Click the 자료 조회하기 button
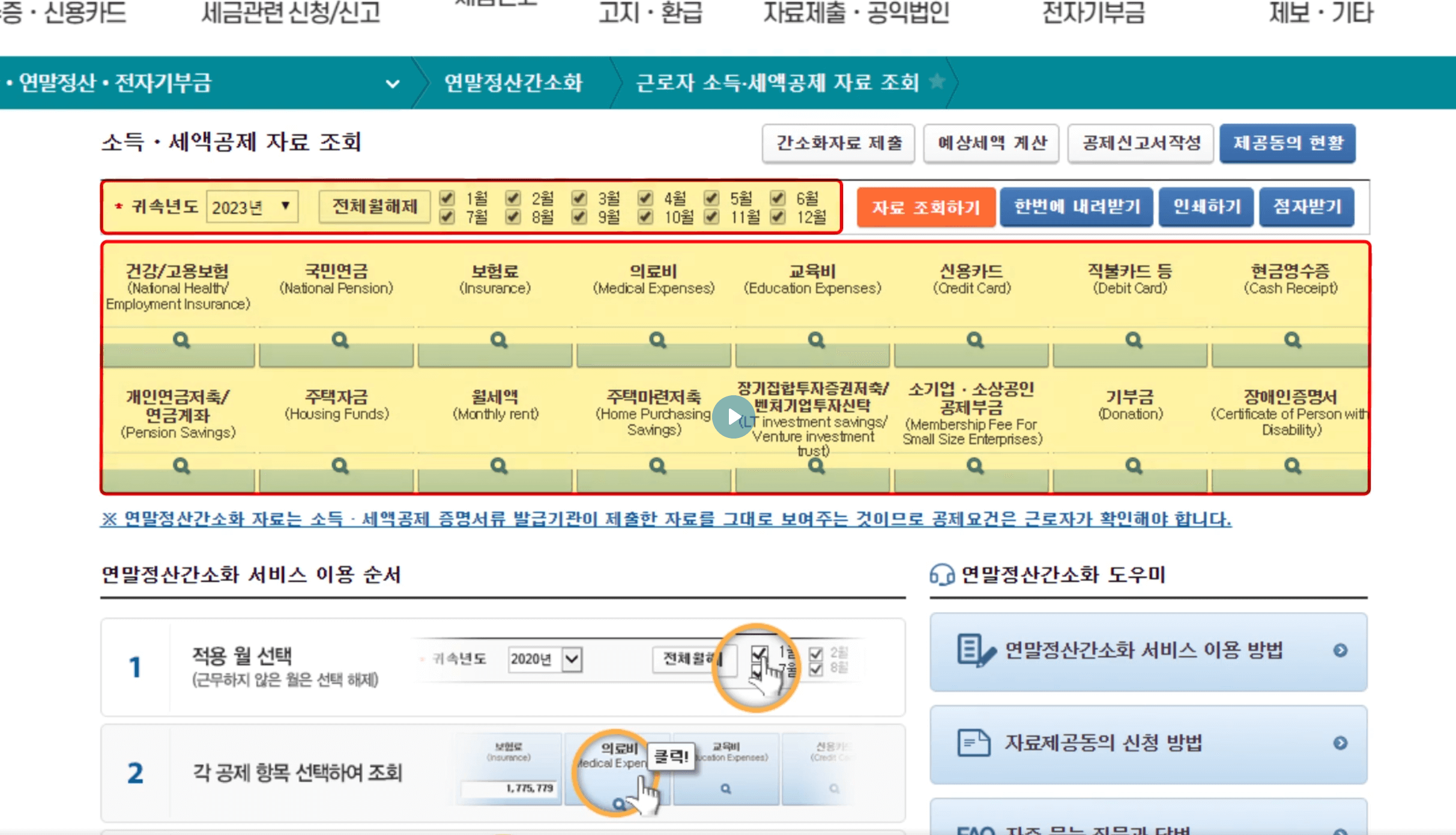Viewport: 1456px width, 835px height. (x=925, y=207)
